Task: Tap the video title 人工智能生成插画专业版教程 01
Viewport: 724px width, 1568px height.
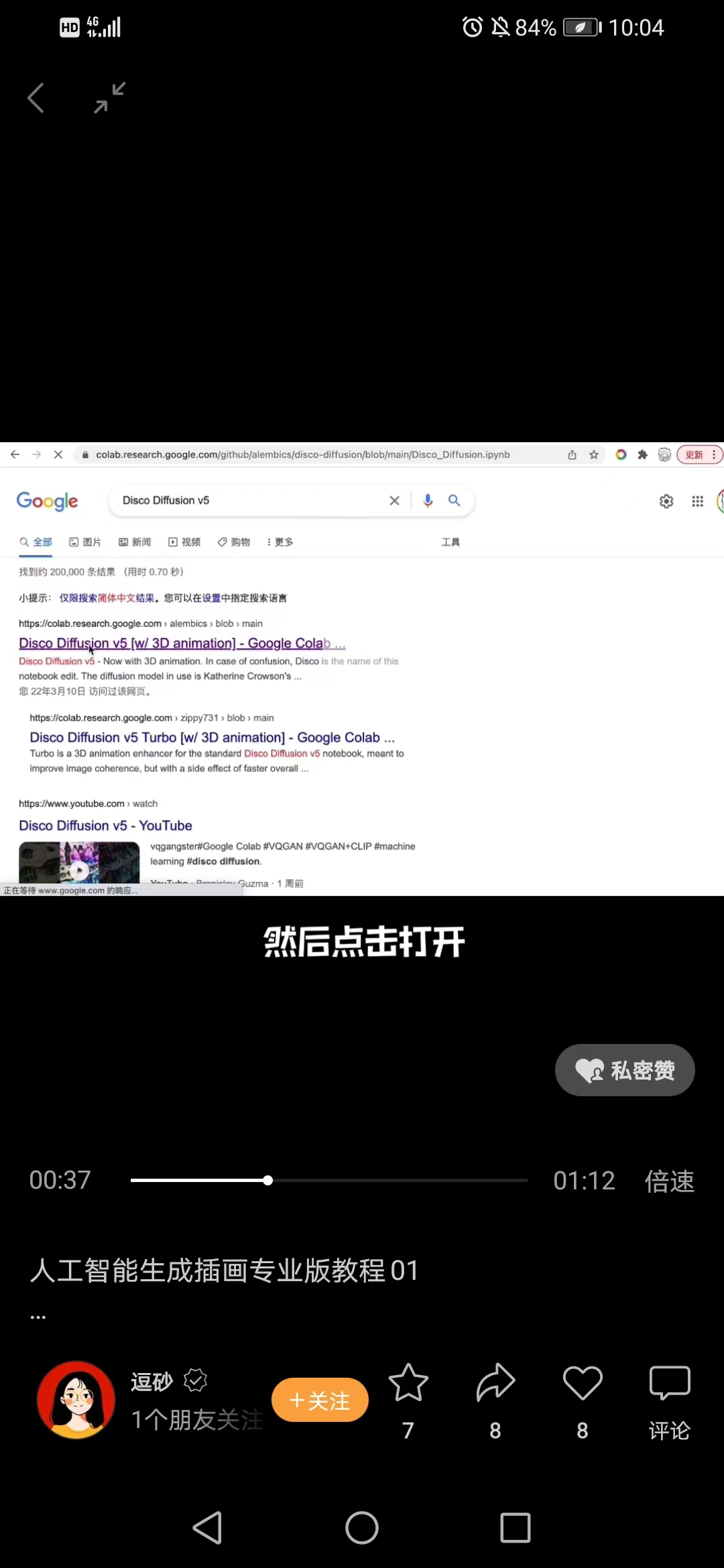Action: 225,1270
